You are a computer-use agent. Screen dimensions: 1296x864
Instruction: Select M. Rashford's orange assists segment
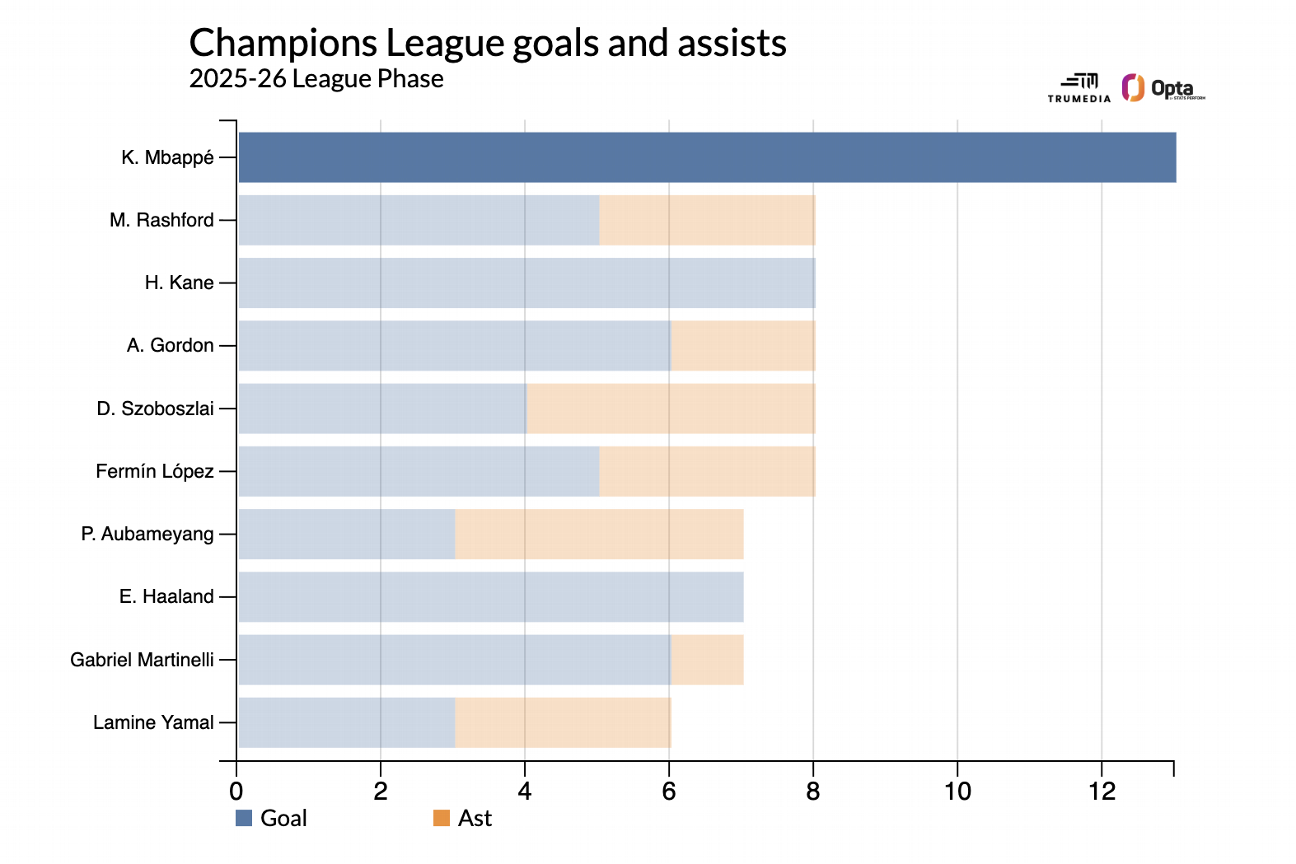pos(707,220)
